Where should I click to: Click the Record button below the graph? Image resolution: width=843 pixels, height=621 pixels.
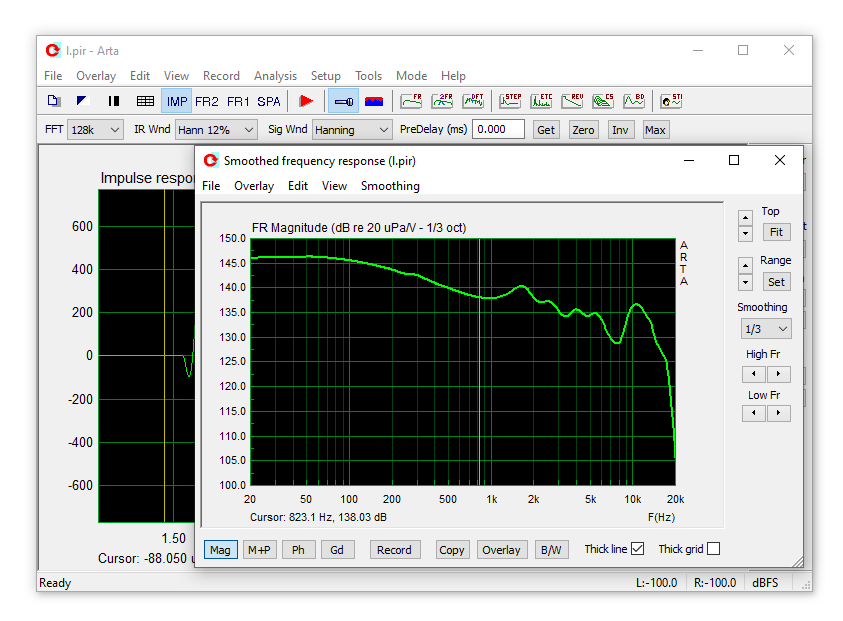[x=395, y=549]
